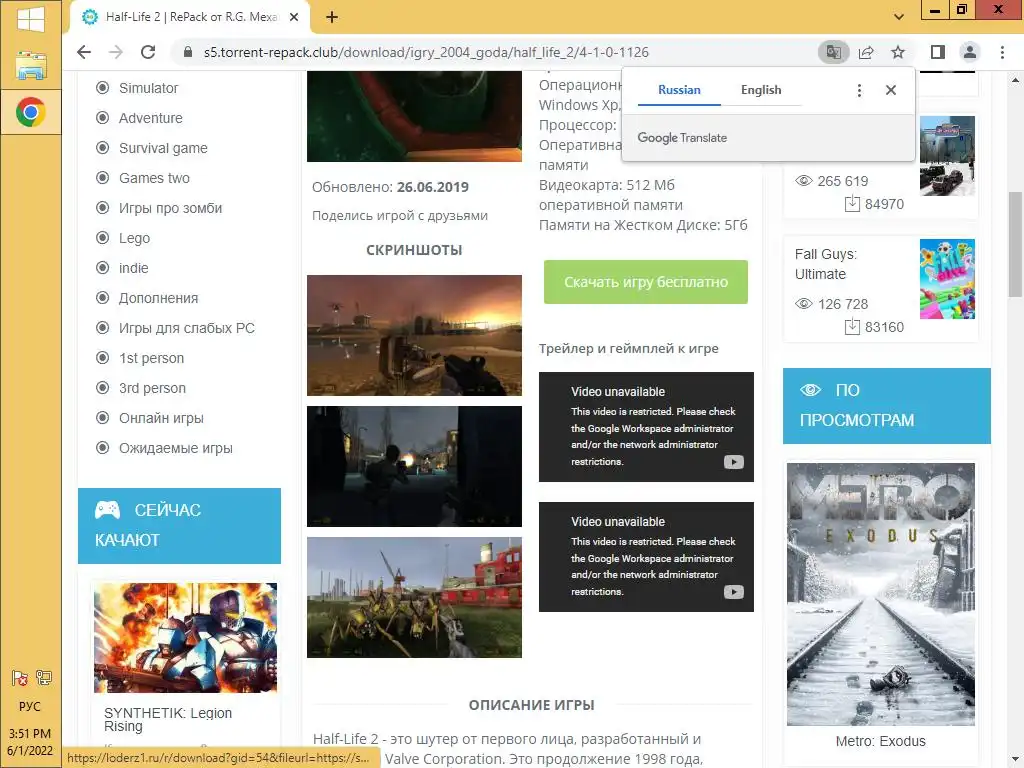Click the padlock site info icon
Viewport: 1024px width, 768px height.
[x=188, y=52]
